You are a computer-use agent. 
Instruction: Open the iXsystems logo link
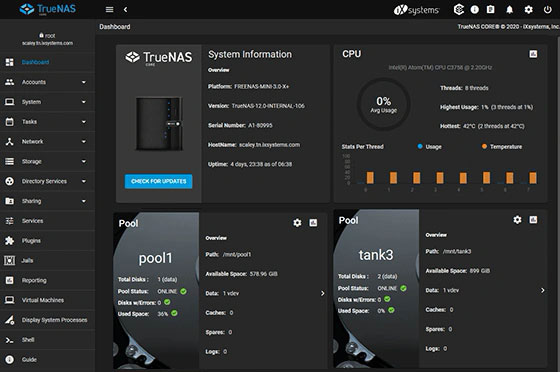[x=416, y=10]
